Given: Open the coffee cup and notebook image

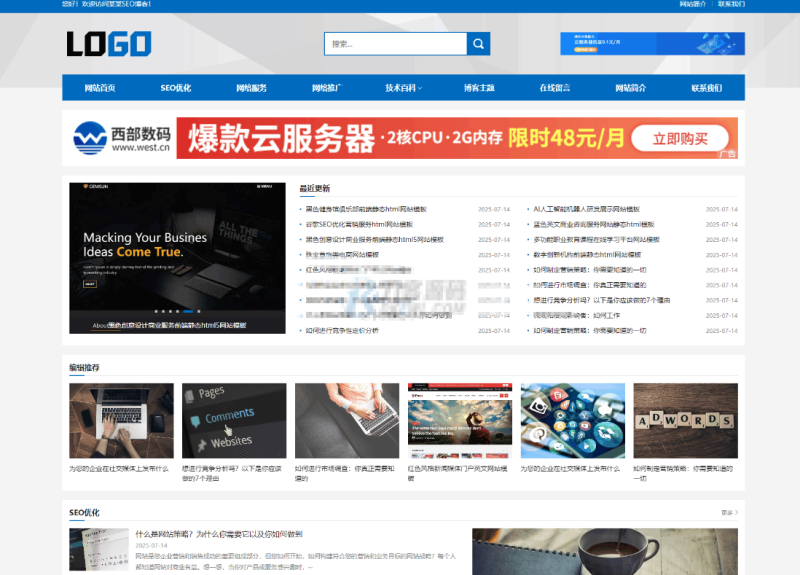Looking at the screenshot, I should (605, 552).
